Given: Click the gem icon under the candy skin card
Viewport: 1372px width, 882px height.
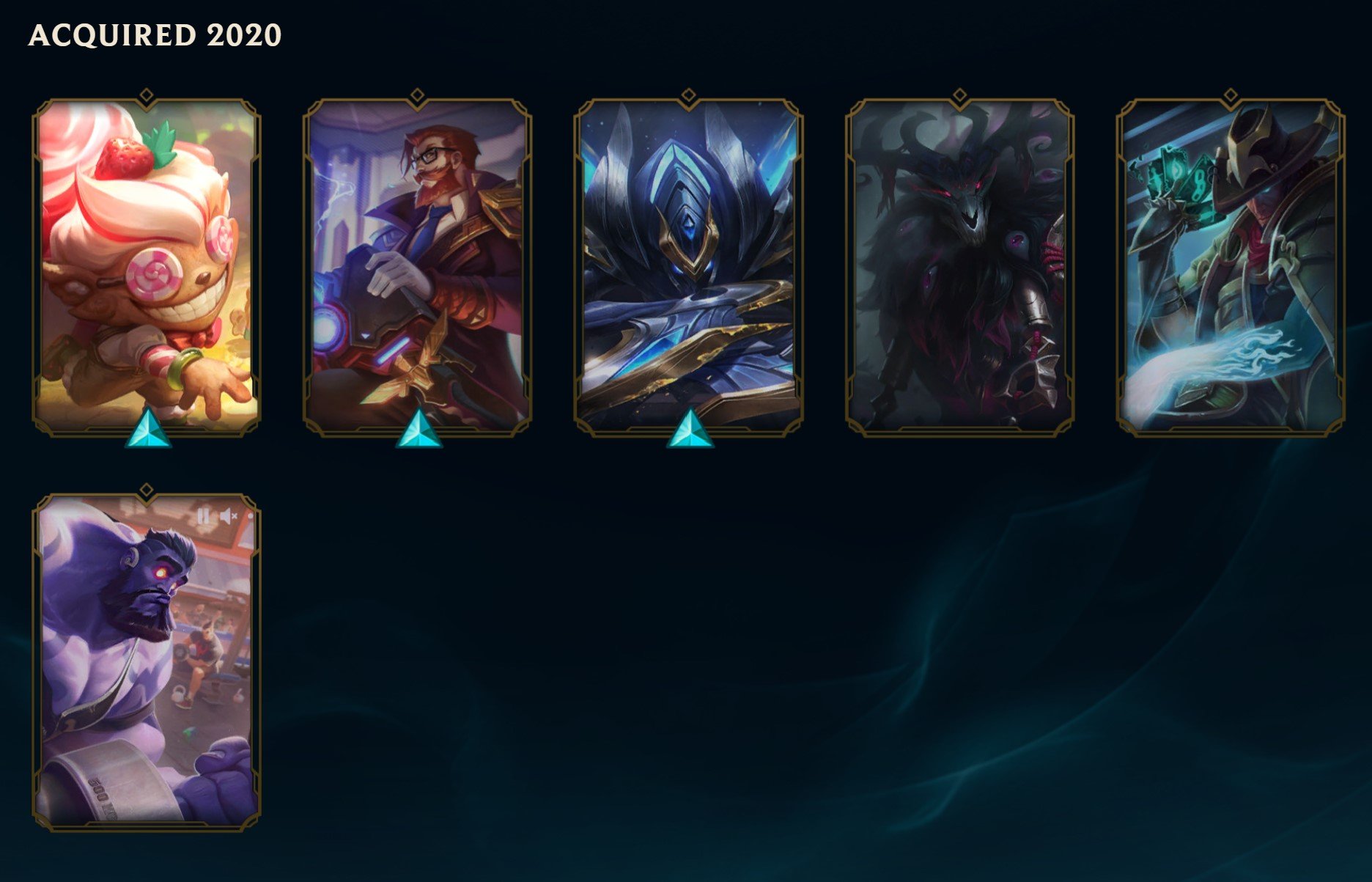Looking at the screenshot, I should point(148,428).
